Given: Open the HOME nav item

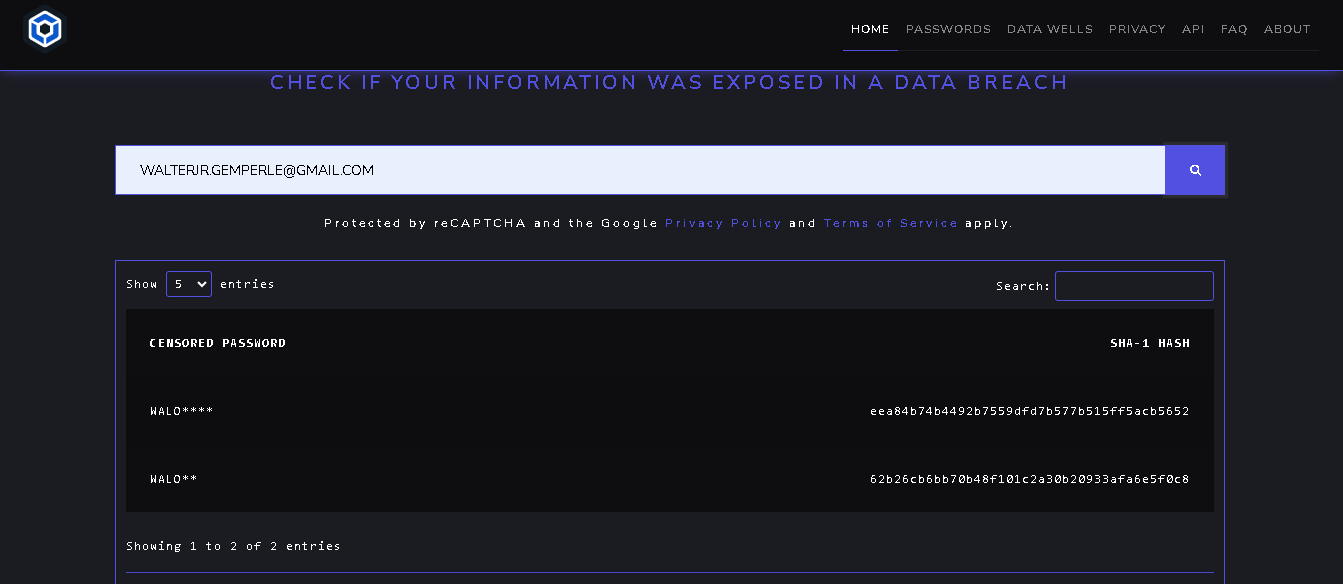Looking at the screenshot, I should click(870, 29).
